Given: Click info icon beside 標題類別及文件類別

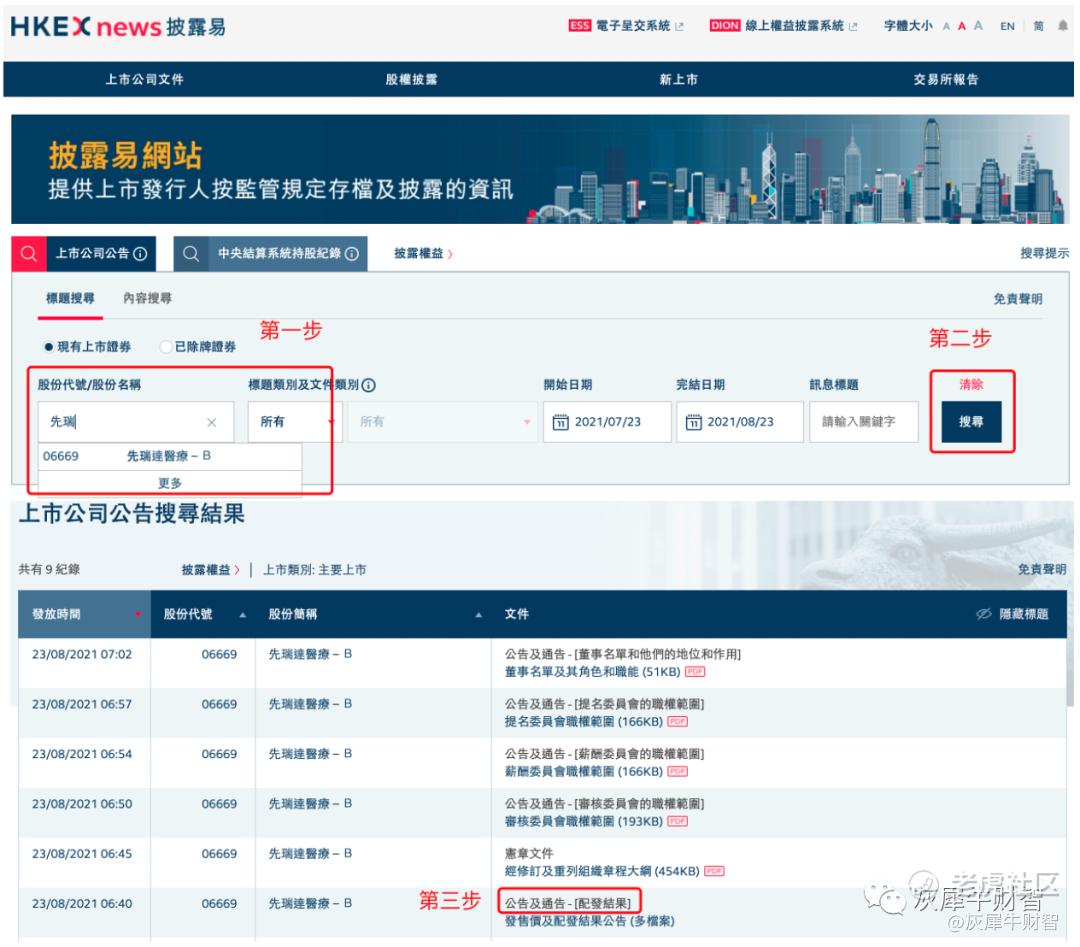Looking at the screenshot, I should [368, 385].
